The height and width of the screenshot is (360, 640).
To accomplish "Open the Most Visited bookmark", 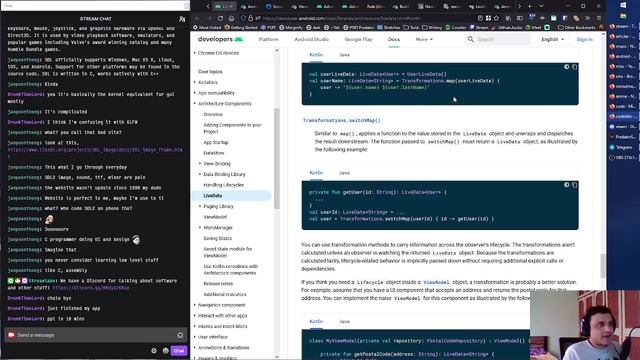I will tap(207, 27).
